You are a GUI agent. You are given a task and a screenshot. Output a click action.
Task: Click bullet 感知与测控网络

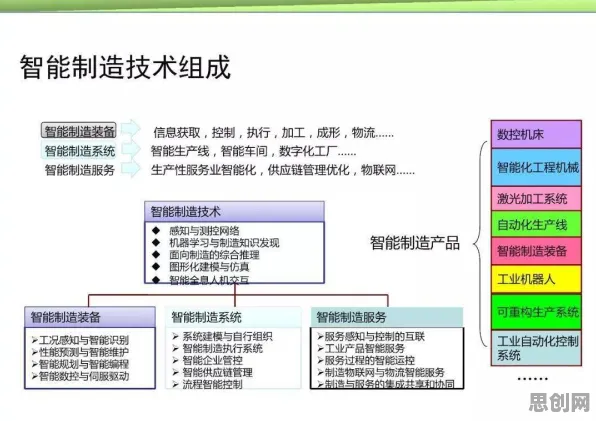[x=204, y=231]
